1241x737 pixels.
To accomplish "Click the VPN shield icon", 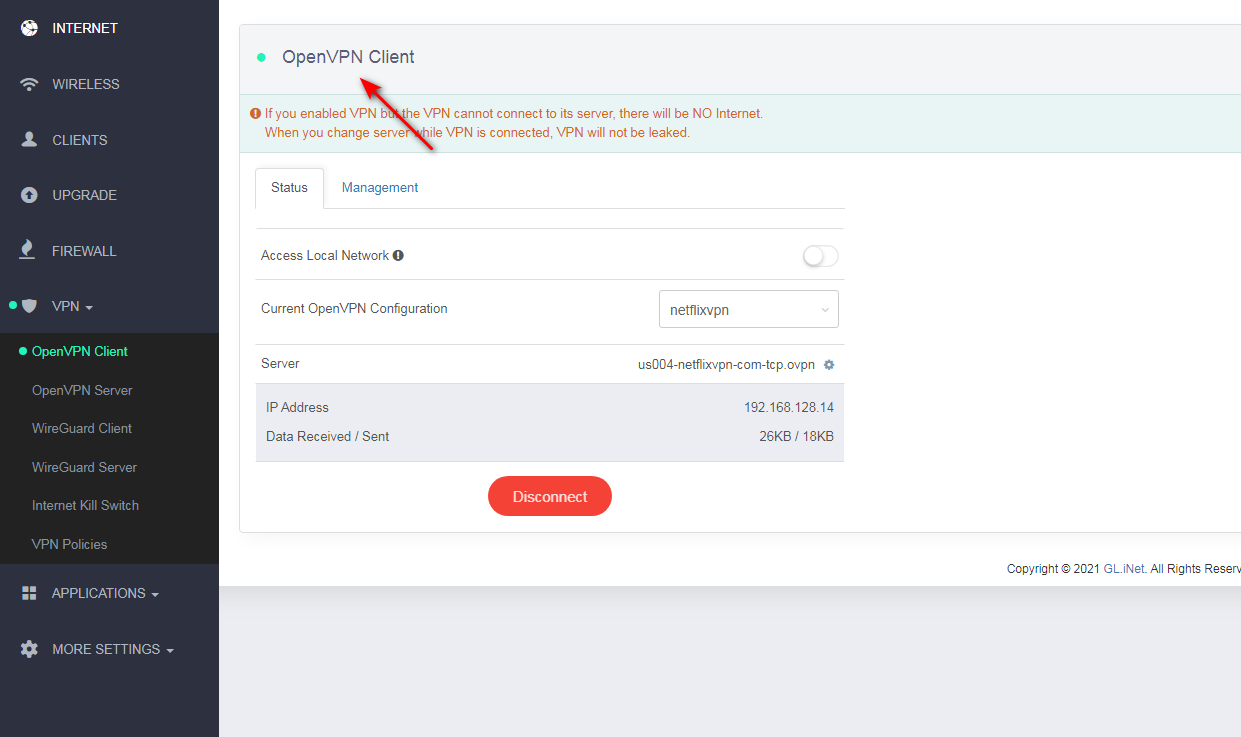I will point(29,306).
